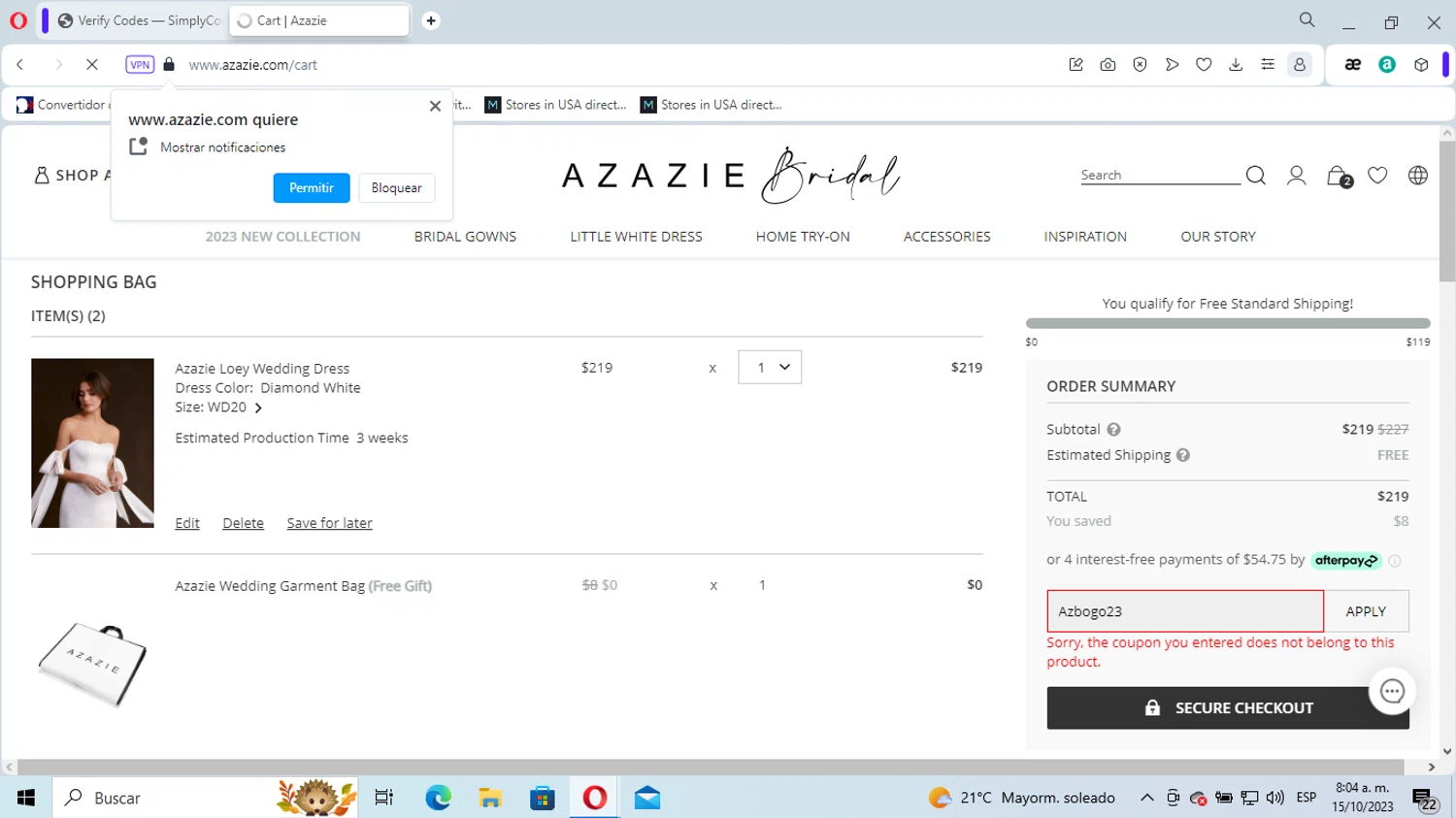The width and height of the screenshot is (1456, 818).
Task: Click the APPLY coupon button
Action: click(1366, 611)
